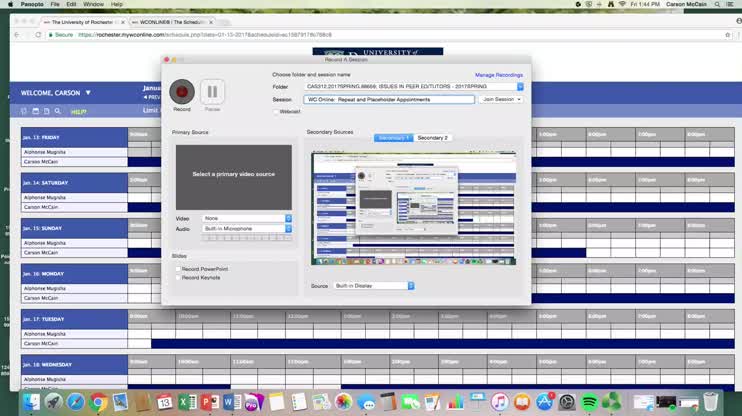This screenshot has width=742, height=416.
Task: Switch to the Secondary 2 tab
Action: pos(432,138)
